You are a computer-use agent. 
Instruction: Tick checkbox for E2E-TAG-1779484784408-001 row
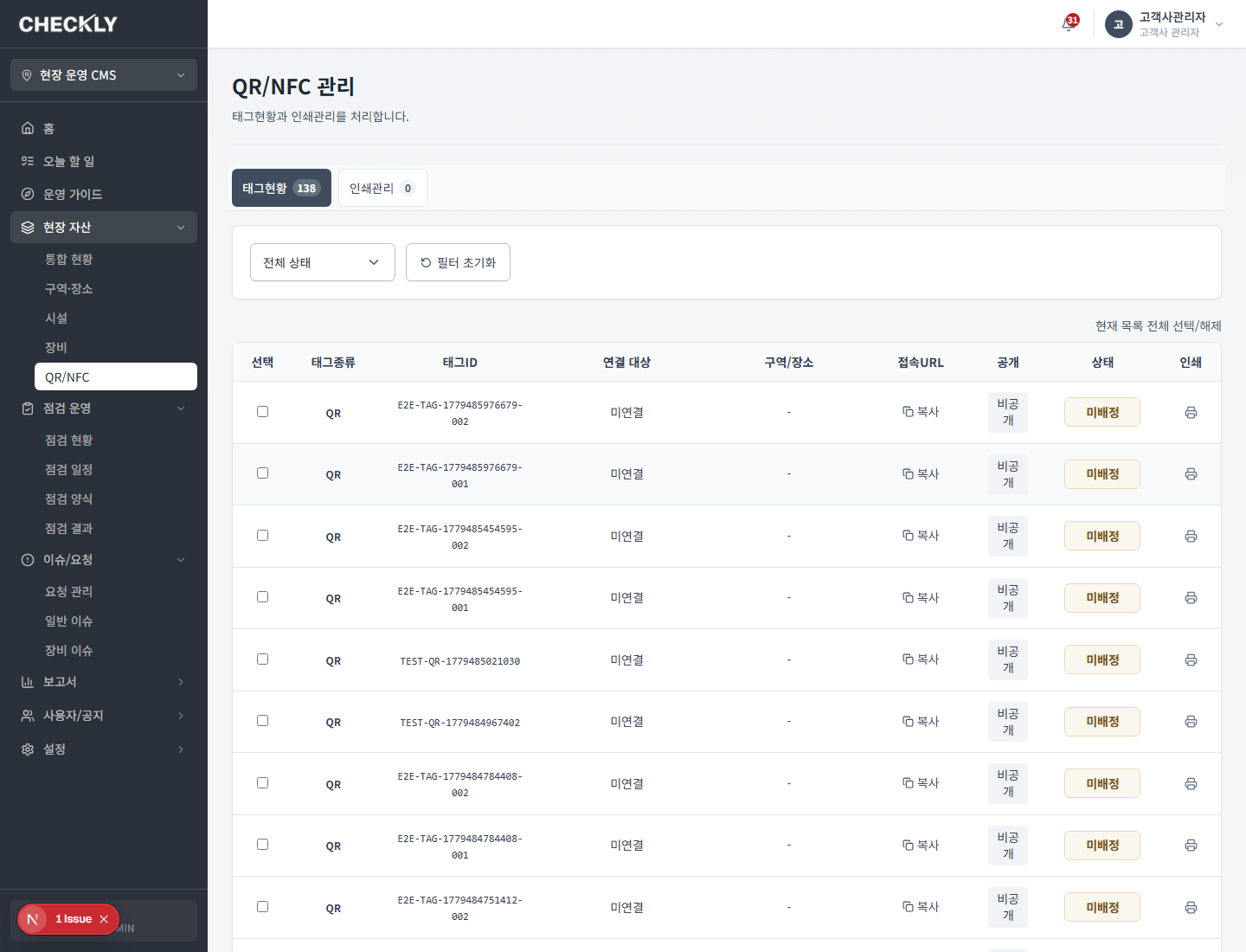262,845
